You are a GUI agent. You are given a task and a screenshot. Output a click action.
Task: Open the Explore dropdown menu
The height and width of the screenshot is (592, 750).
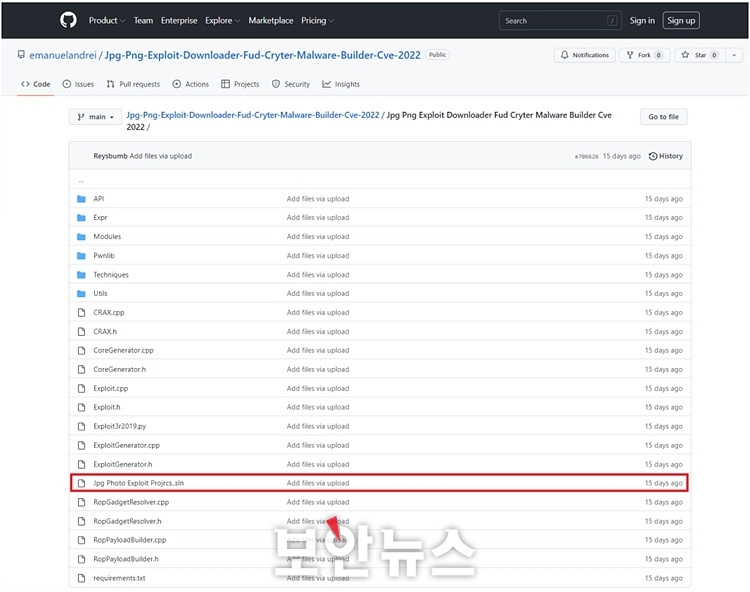222,20
